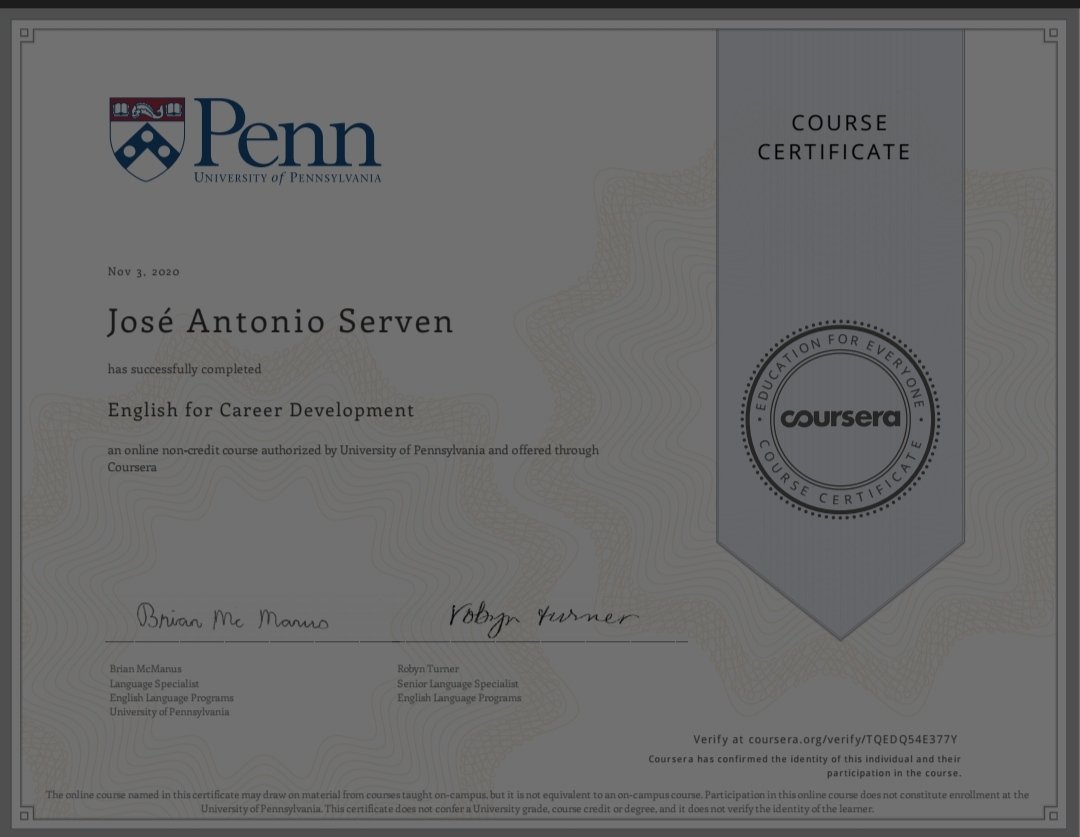Viewport: 1080px width, 837px height.
Task: Click the University of Pennsylvania tagline under Penn logo
Action: pyautogui.click(x=289, y=176)
